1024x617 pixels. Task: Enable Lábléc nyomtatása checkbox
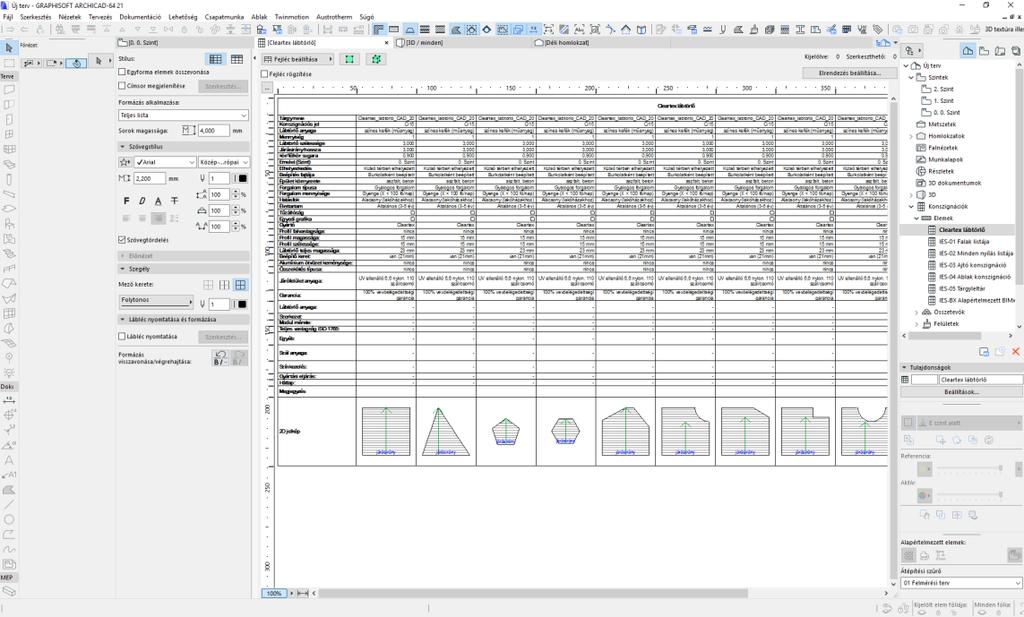pos(121,336)
